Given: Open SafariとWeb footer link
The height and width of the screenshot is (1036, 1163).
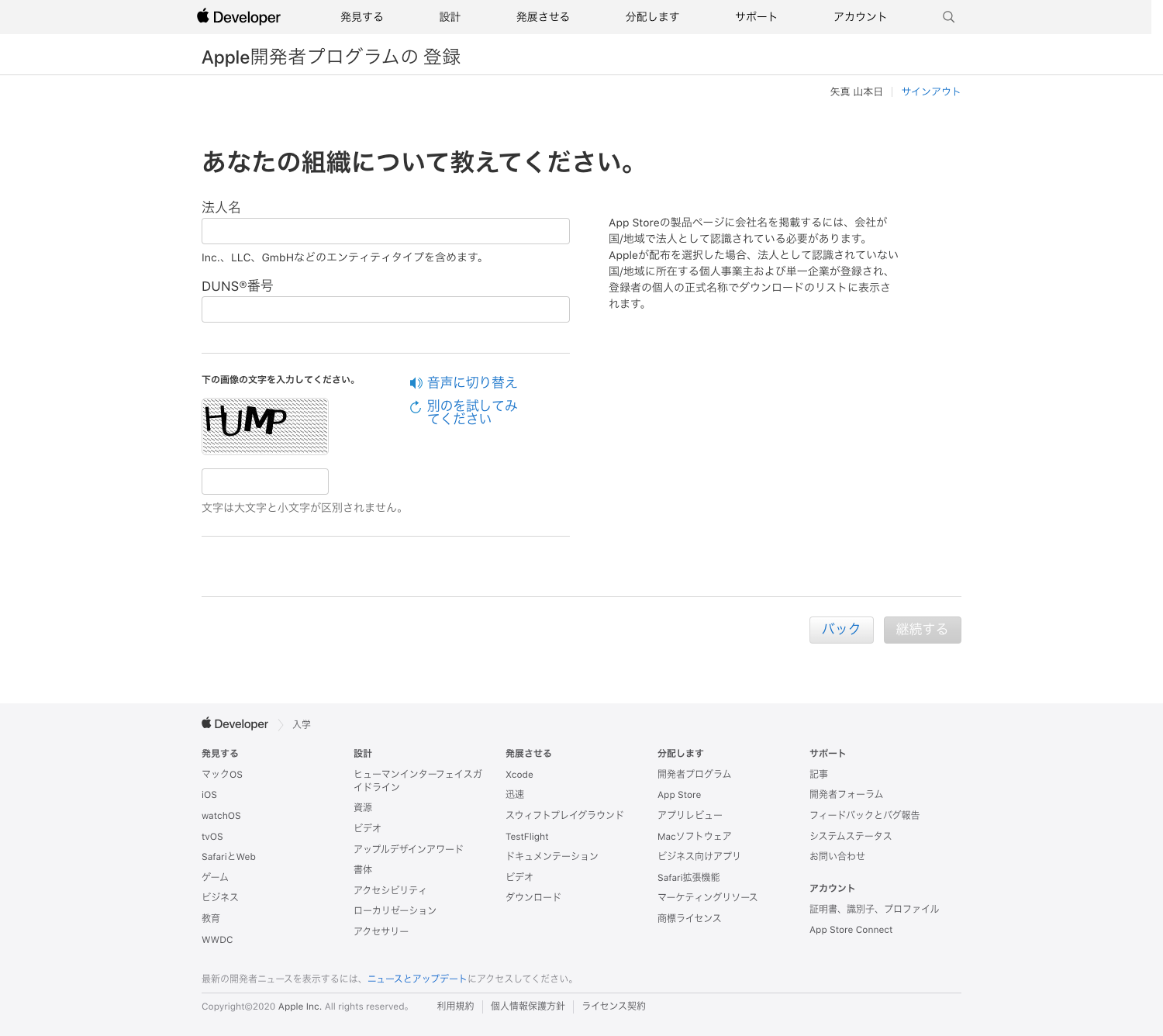Looking at the screenshot, I should 229,857.
